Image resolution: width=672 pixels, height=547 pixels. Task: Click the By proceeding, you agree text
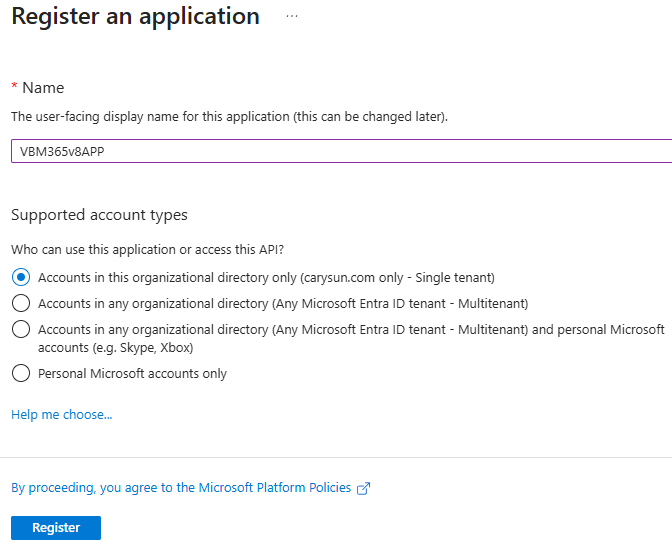[x=90, y=488]
